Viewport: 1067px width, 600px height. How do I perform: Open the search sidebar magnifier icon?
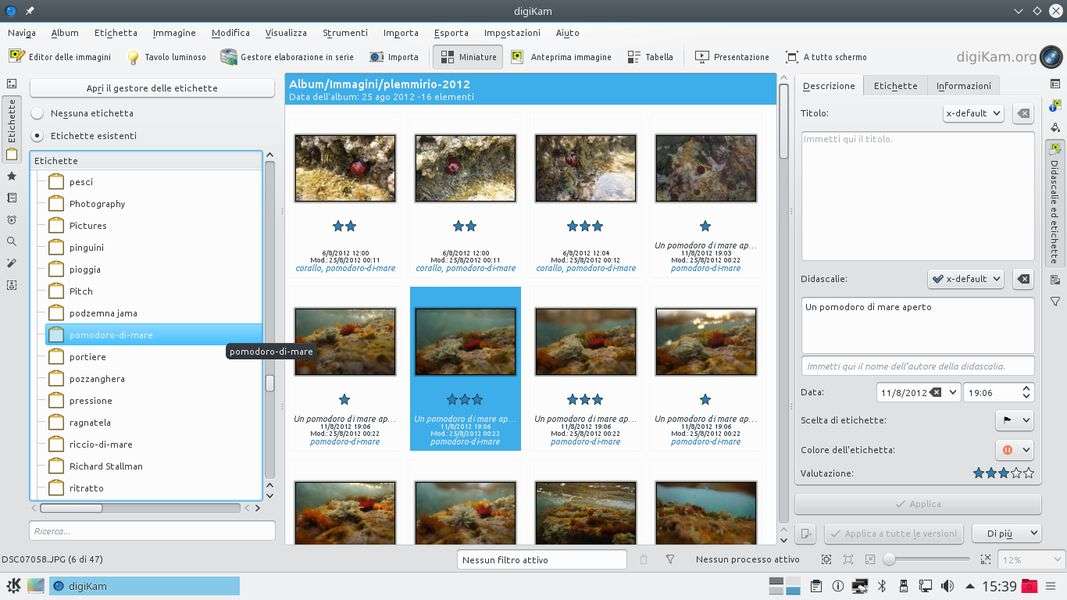click(x=12, y=241)
